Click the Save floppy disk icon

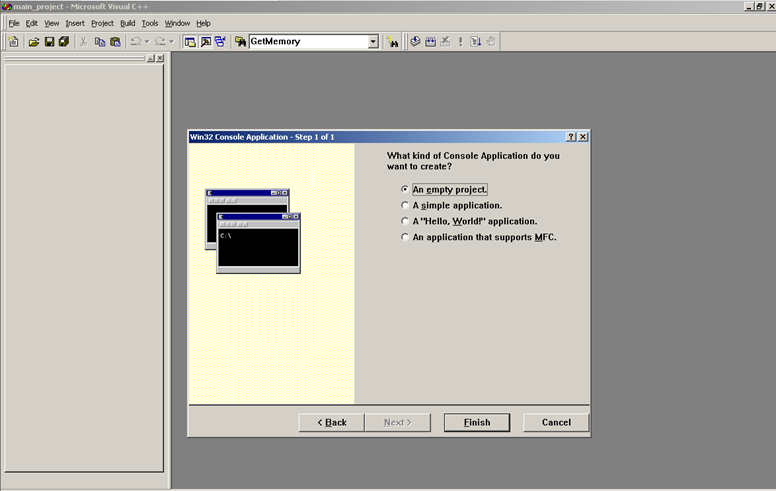coord(49,42)
